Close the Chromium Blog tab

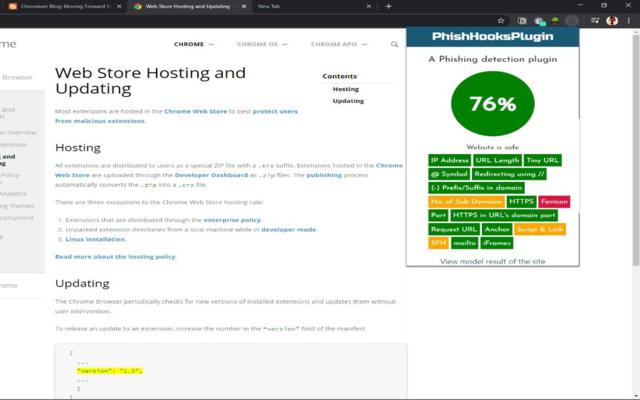coord(119,6)
